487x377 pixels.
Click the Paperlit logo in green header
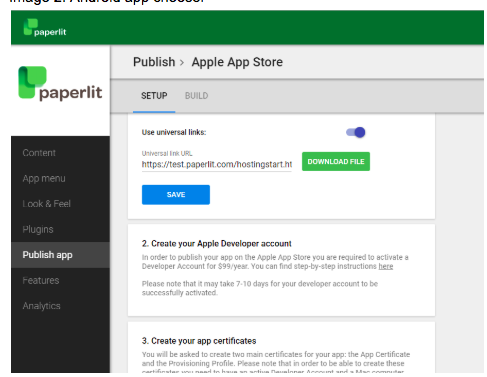(x=45, y=28)
